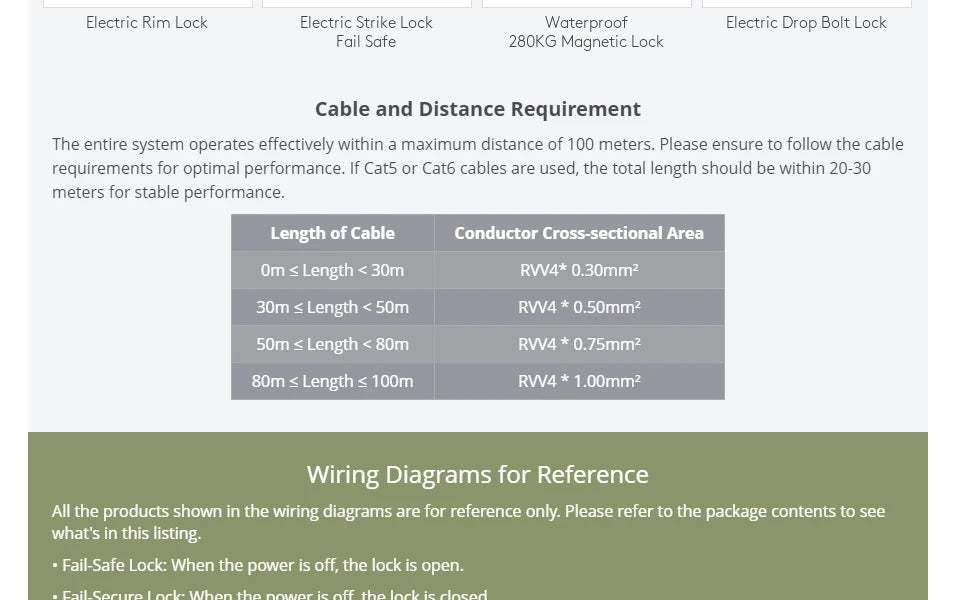This screenshot has height=600, width=953.
Task: Click the Conductor Cross-sectional Area column header
Action: coord(579,233)
